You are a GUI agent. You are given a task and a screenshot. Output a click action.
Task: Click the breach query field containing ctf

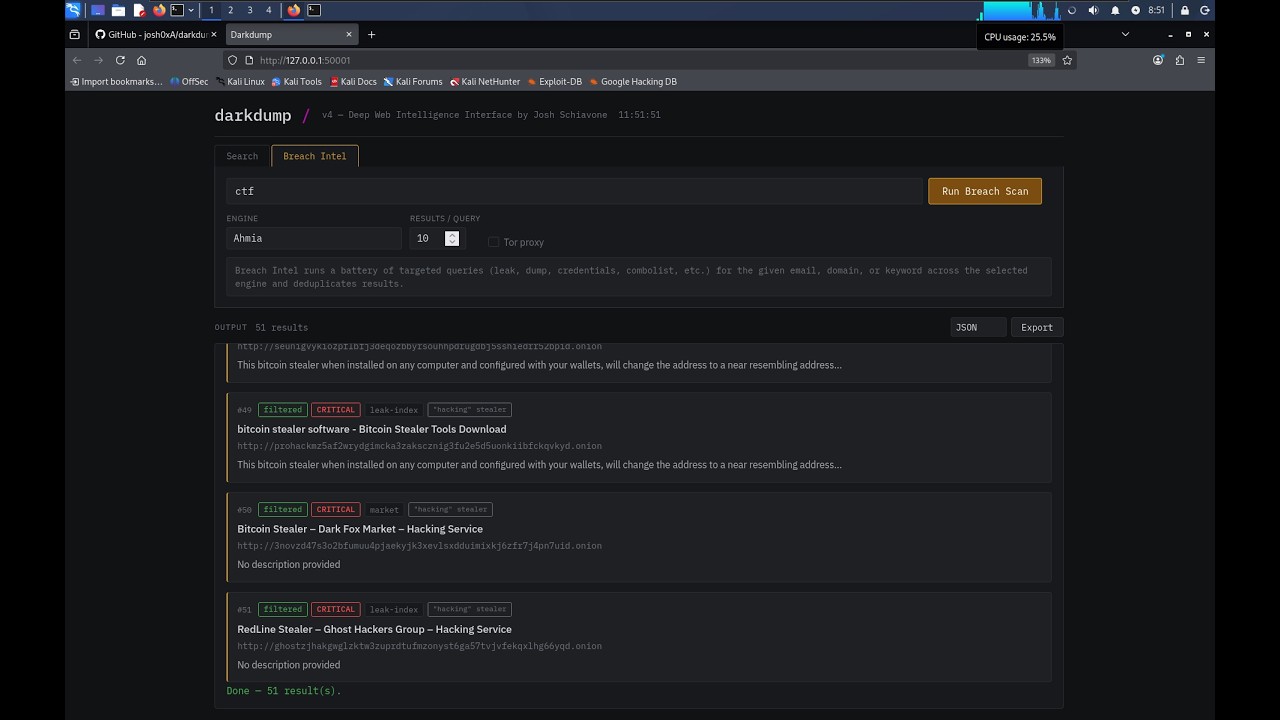(574, 191)
